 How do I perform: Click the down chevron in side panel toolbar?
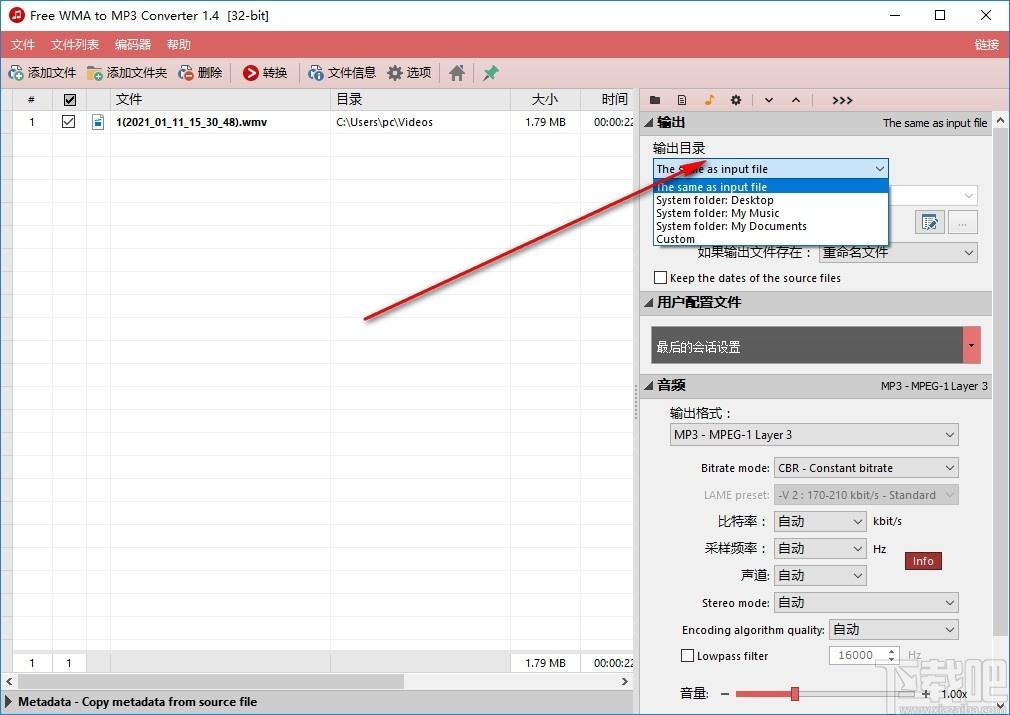point(768,100)
